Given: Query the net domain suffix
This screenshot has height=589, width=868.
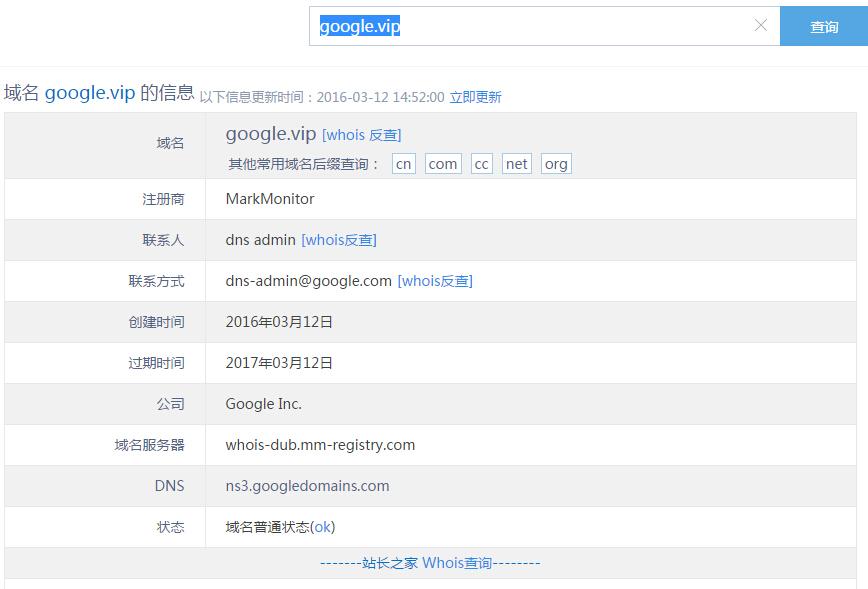Looking at the screenshot, I should pos(516,164).
